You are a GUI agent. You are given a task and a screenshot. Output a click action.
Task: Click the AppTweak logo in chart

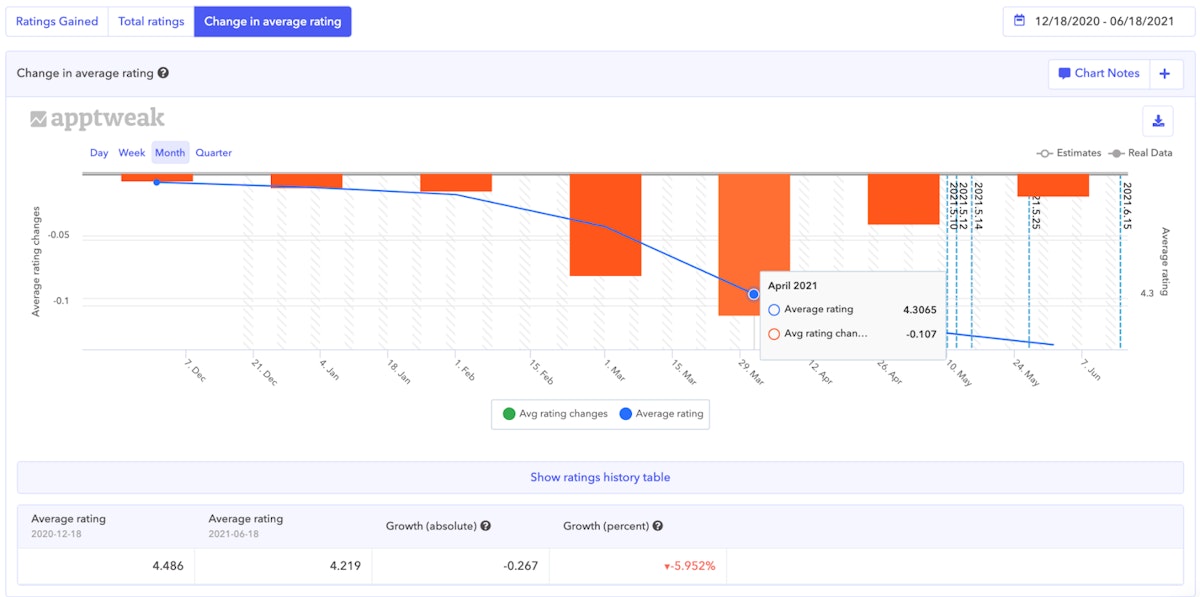coord(97,119)
